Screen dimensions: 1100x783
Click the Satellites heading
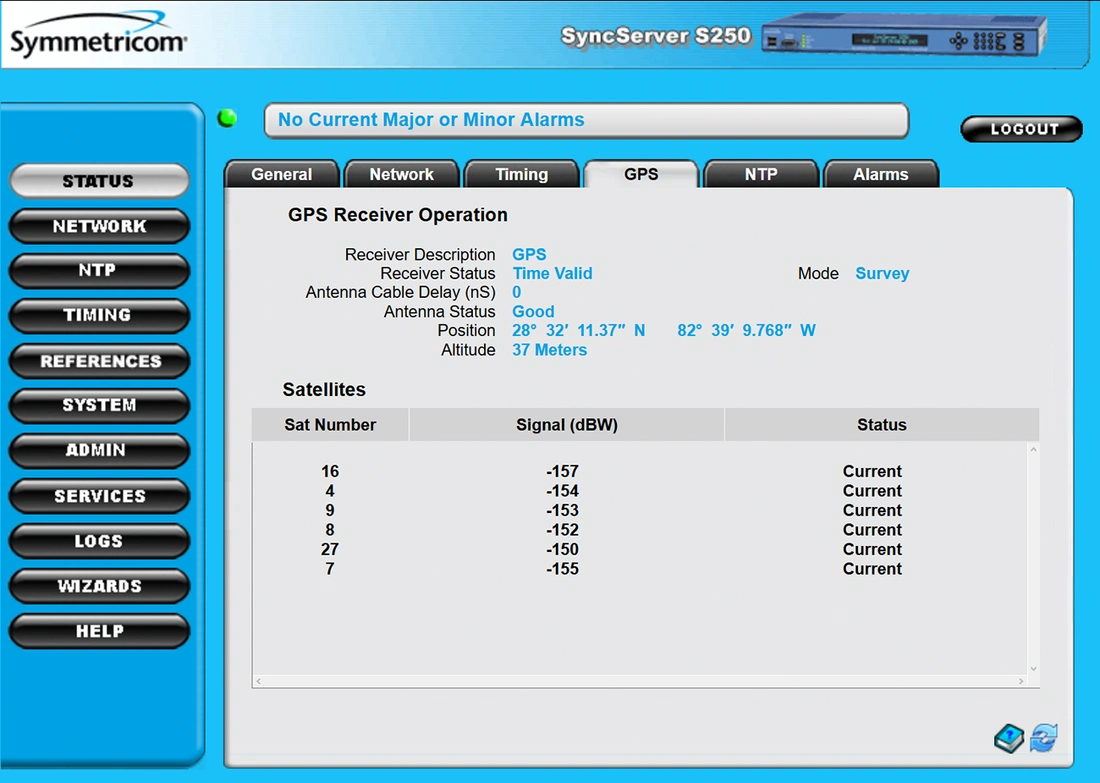(x=324, y=389)
